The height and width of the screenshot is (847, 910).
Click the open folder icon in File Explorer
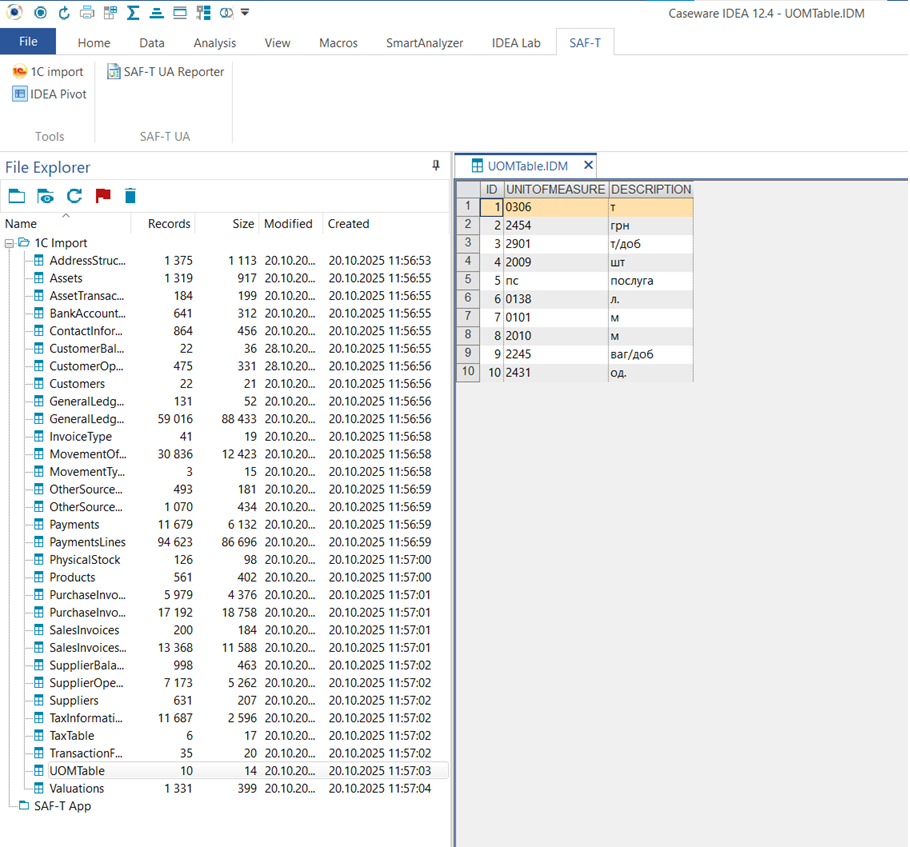click(x=17, y=196)
